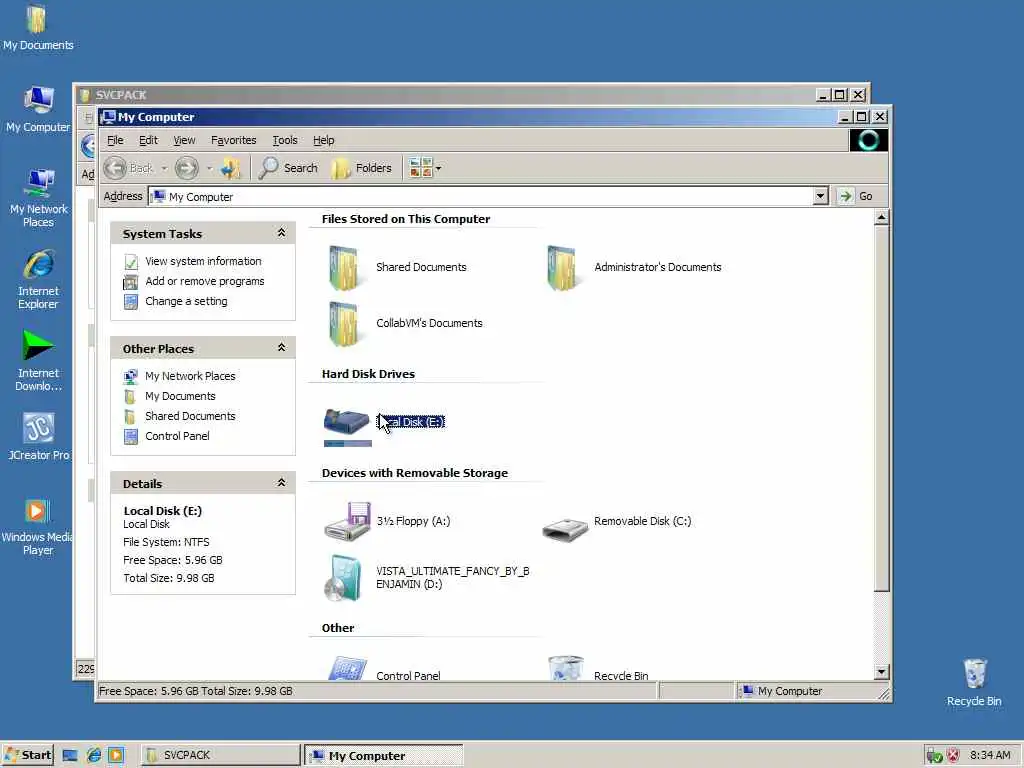Click the Go button
Screen dimensions: 1024x768
pyautogui.click(x=857, y=196)
